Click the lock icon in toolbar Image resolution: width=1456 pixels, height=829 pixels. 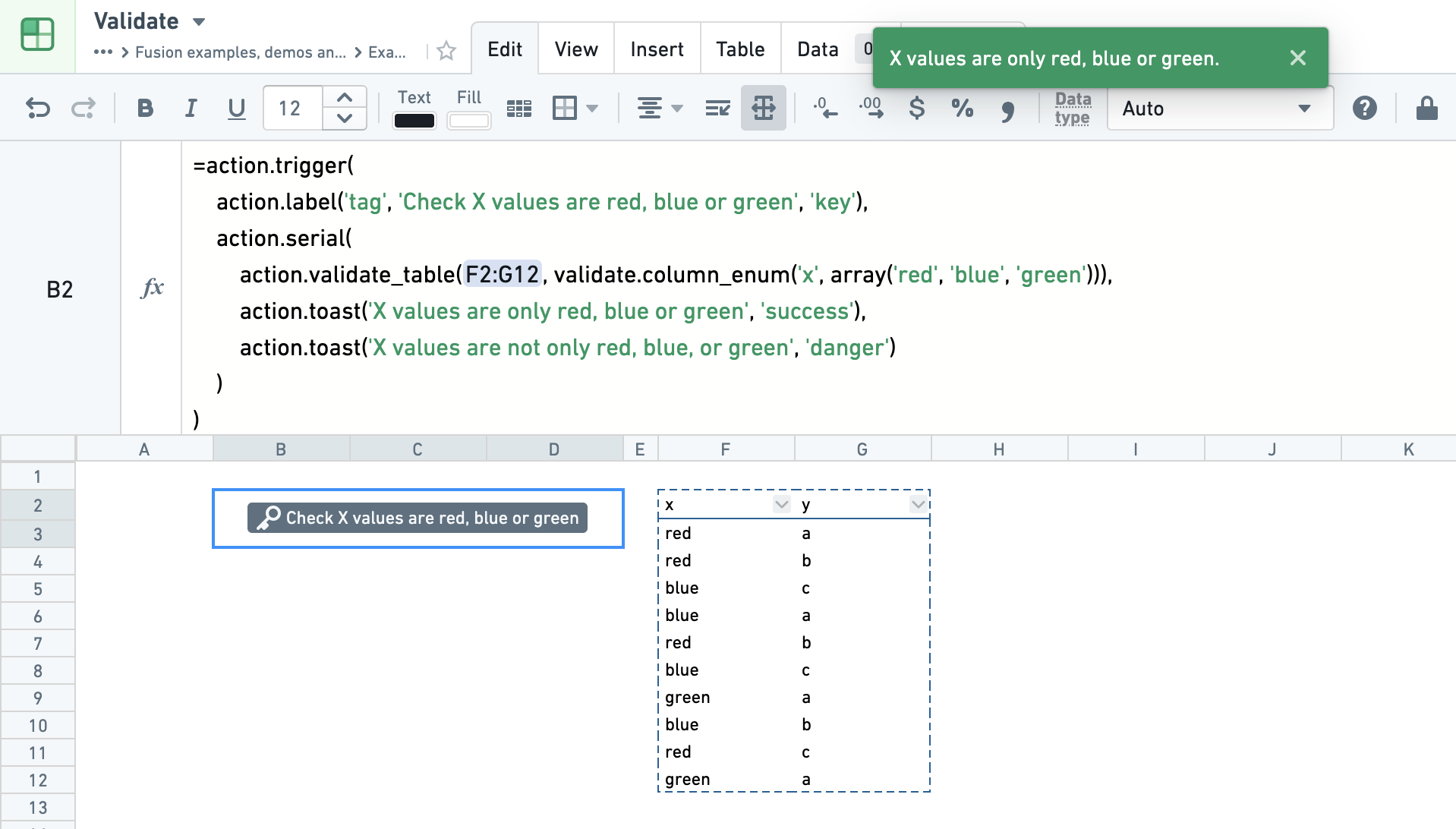1426,109
